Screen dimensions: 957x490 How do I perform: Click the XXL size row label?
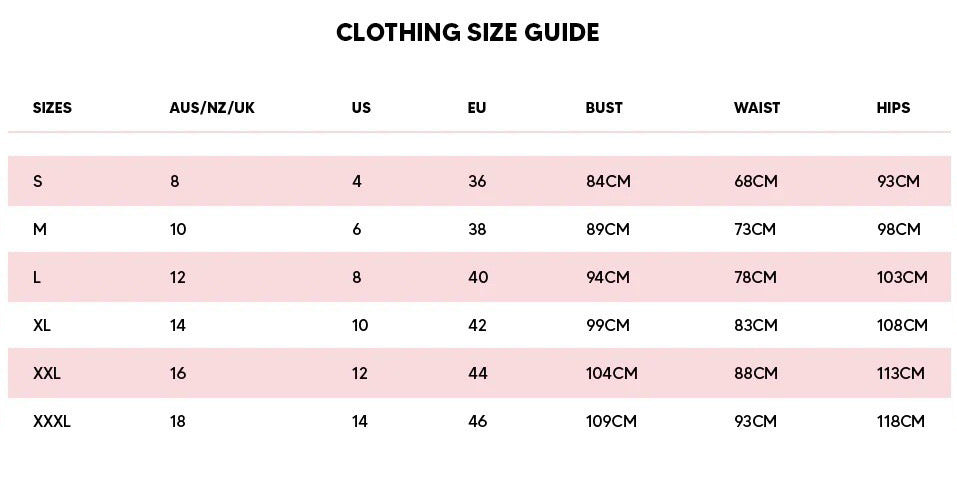47,374
